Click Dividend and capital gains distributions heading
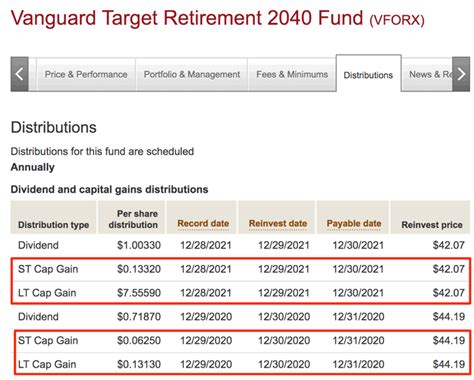Image resolution: width=474 pixels, height=380 pixels. tap(109, 189)
